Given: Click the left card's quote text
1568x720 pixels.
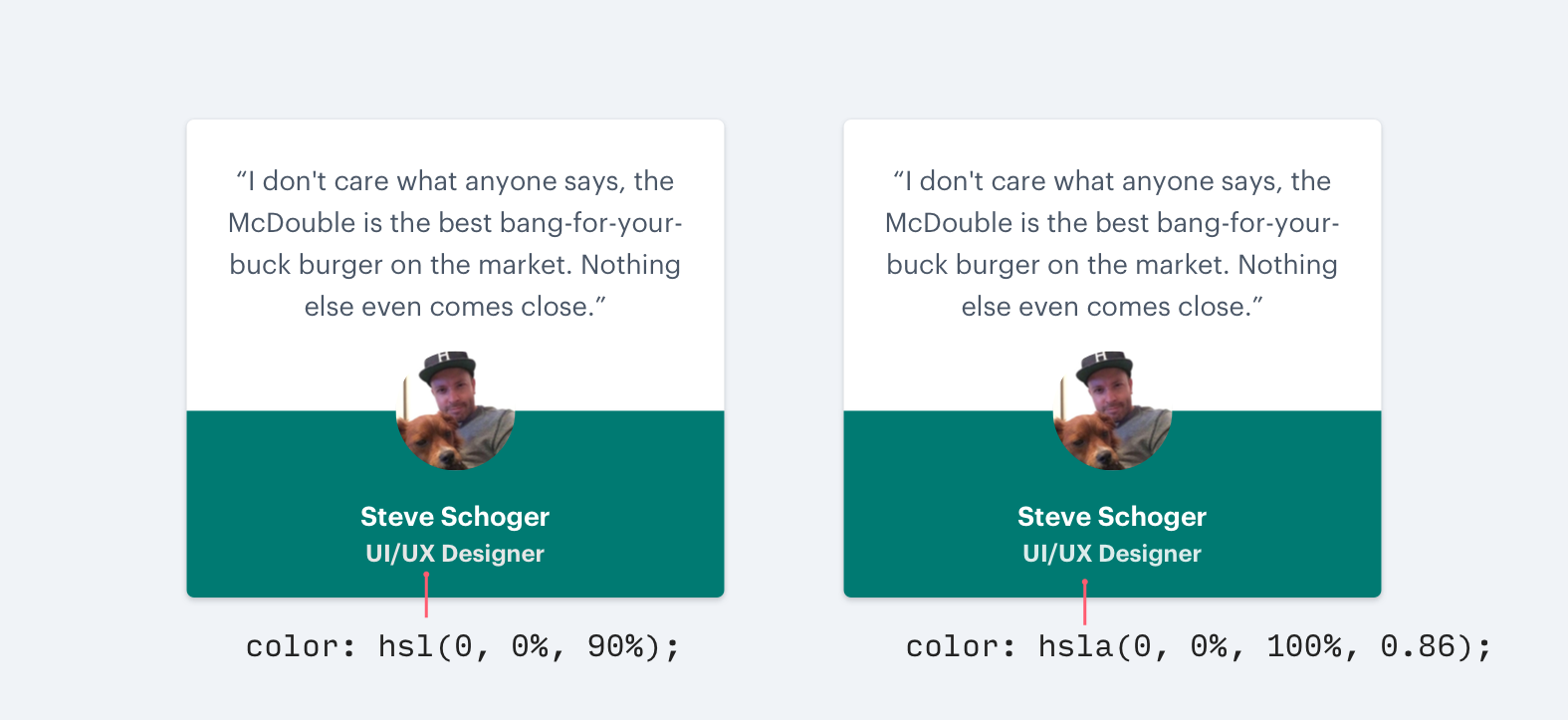Looking at the screenshot, I should pyautogui.click(x=455, y=244).
